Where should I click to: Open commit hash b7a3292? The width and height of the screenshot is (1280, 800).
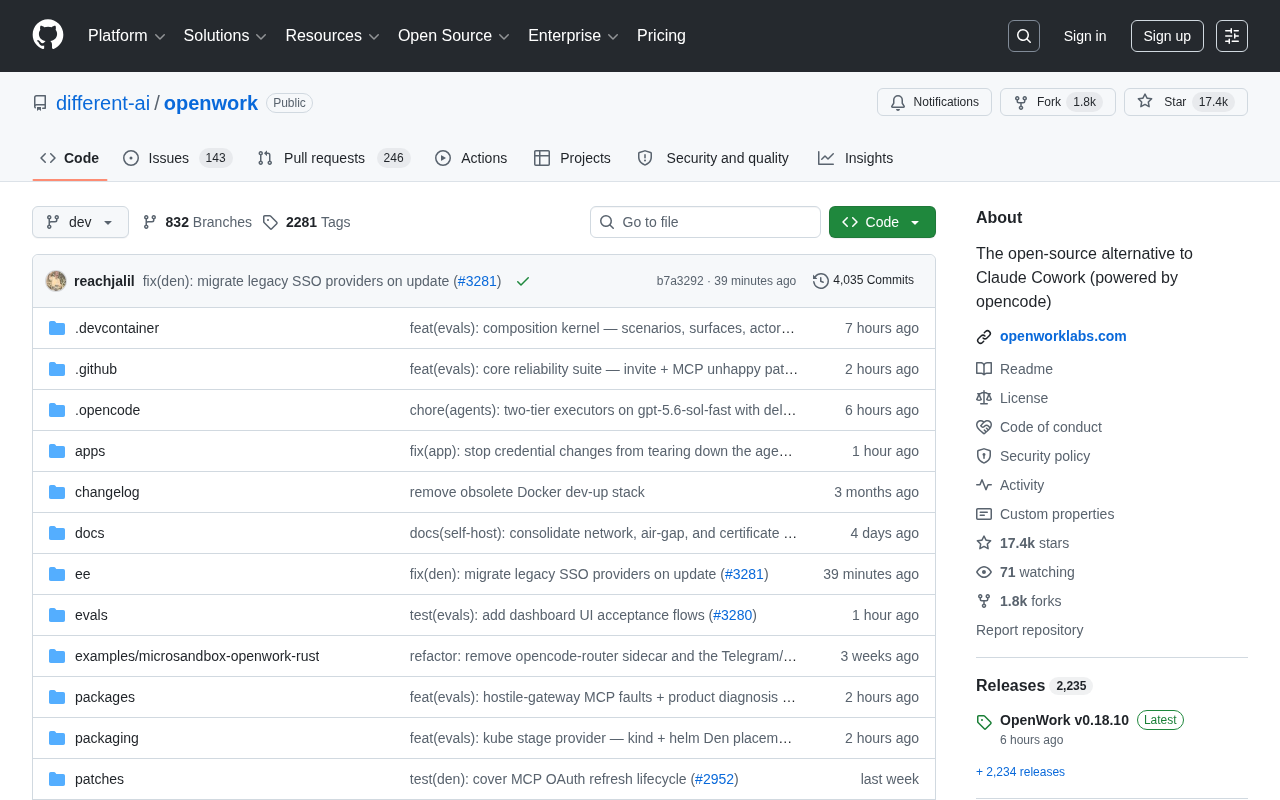click(680, 281)
